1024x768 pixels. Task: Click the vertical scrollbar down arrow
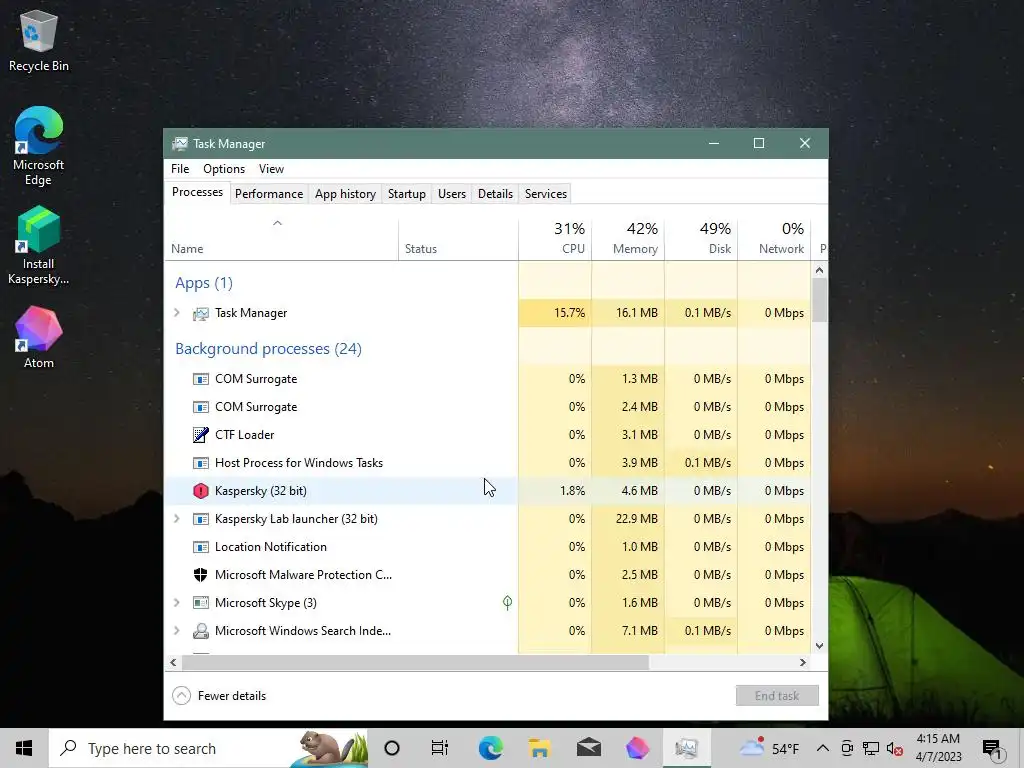click(820, 646)
